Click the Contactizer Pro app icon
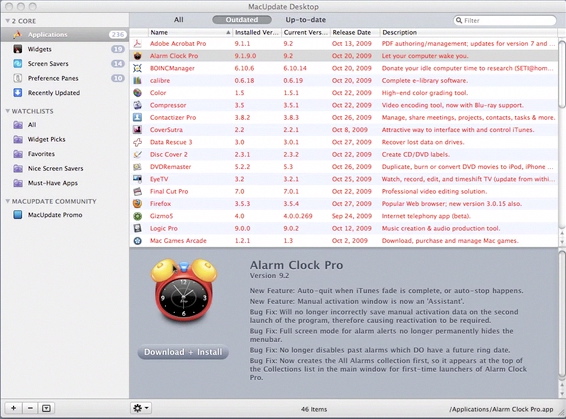This screenshot has width=566, height=419. [x=138, y=117]
